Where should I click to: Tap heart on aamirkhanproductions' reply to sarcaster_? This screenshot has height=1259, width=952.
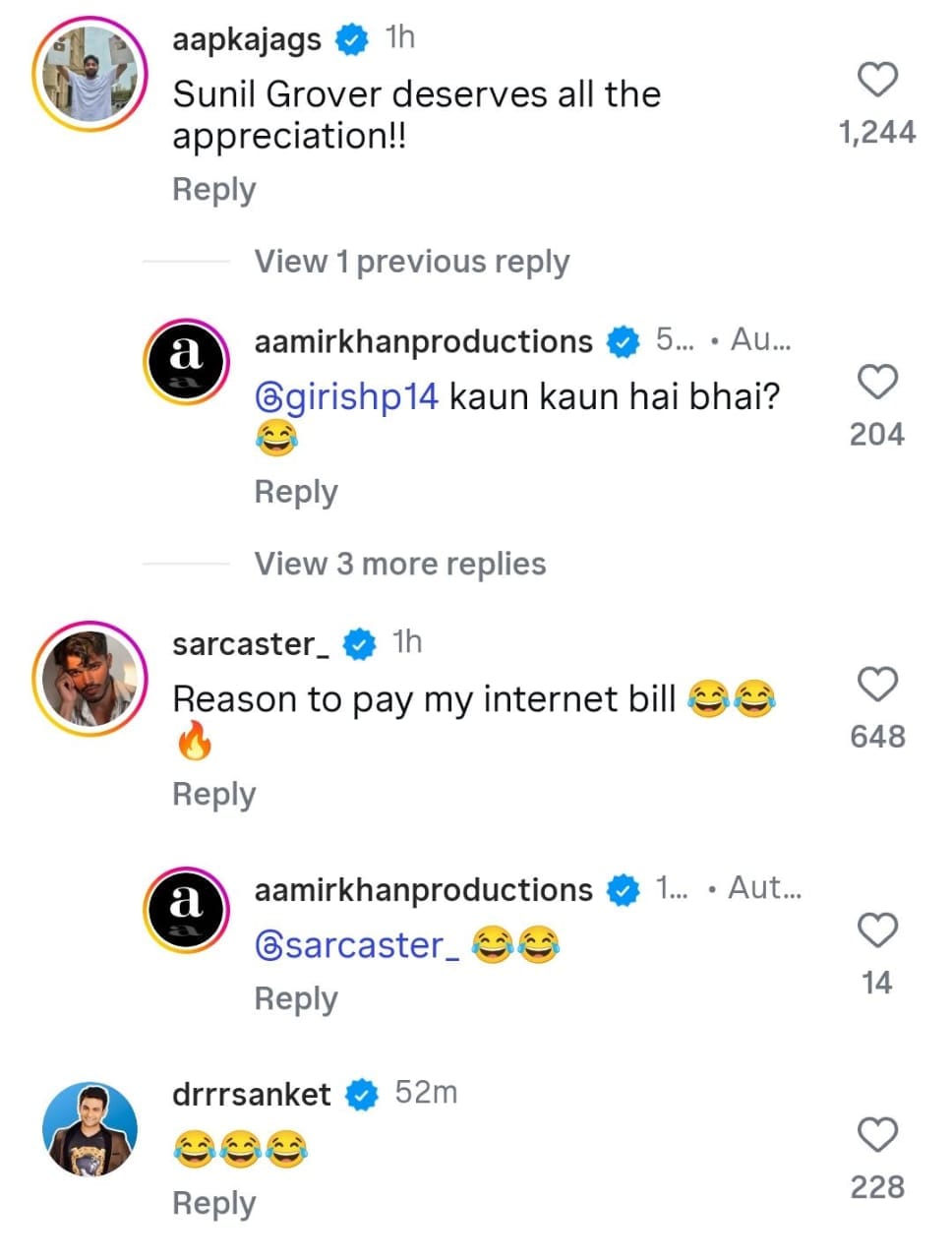point(877,930)
